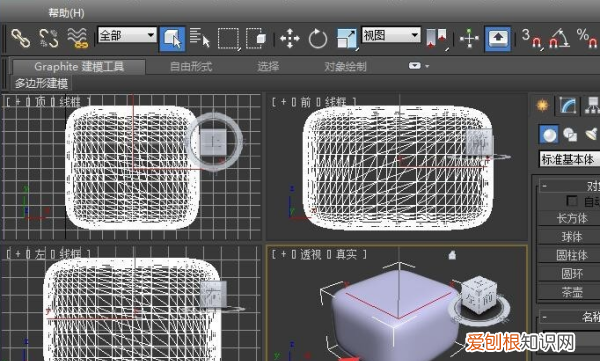The height and width of the screenshot is (361, 600).
Task: Activate the Select Object arrow tool
Action: (x=173, y=39)
